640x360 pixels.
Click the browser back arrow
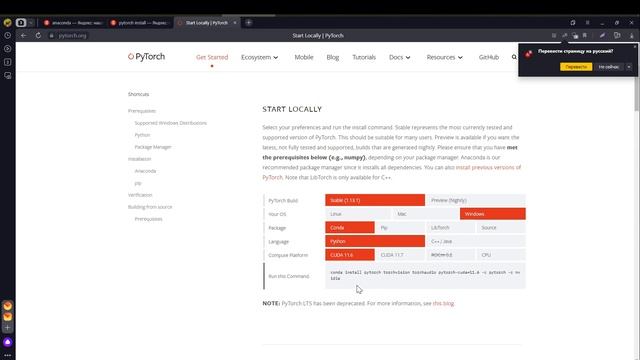[24, 36]
